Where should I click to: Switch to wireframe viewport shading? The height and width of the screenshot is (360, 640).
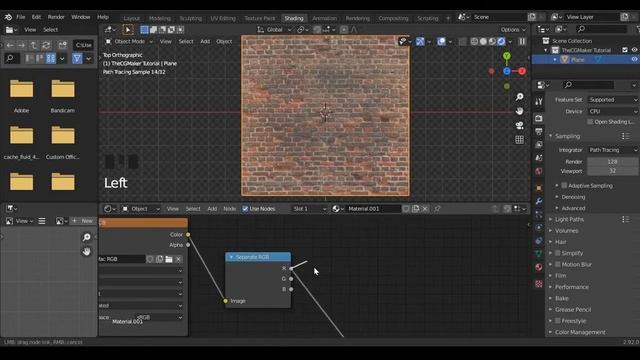pos(474,41)
